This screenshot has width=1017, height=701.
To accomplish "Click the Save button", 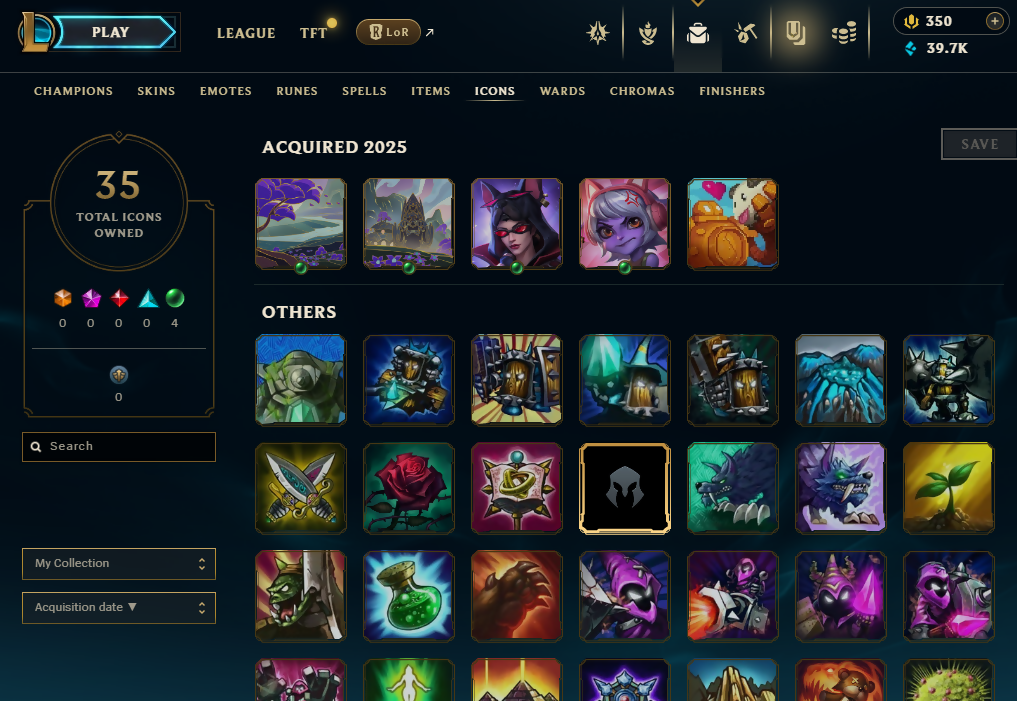I will point(979,144).
